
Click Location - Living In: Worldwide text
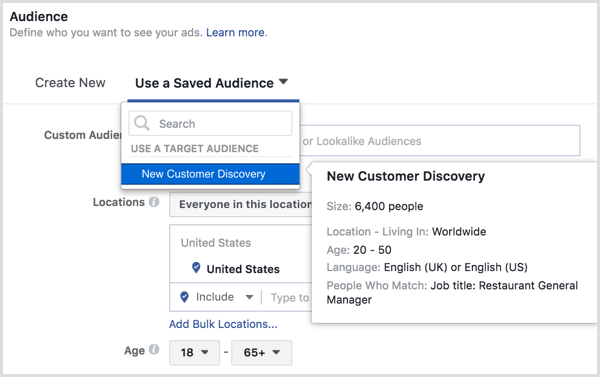[406, 232]
